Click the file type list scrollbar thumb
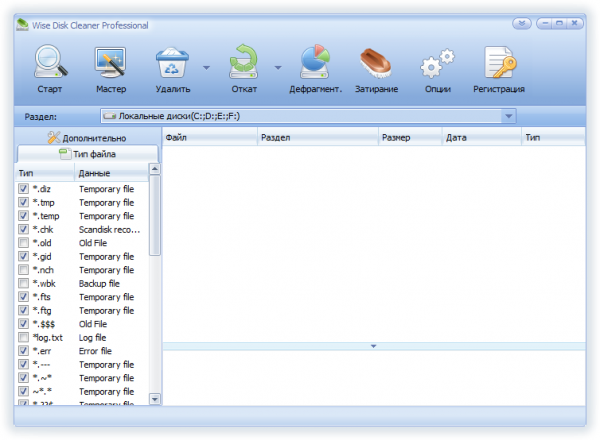600x440 pixels. point(155,215)
